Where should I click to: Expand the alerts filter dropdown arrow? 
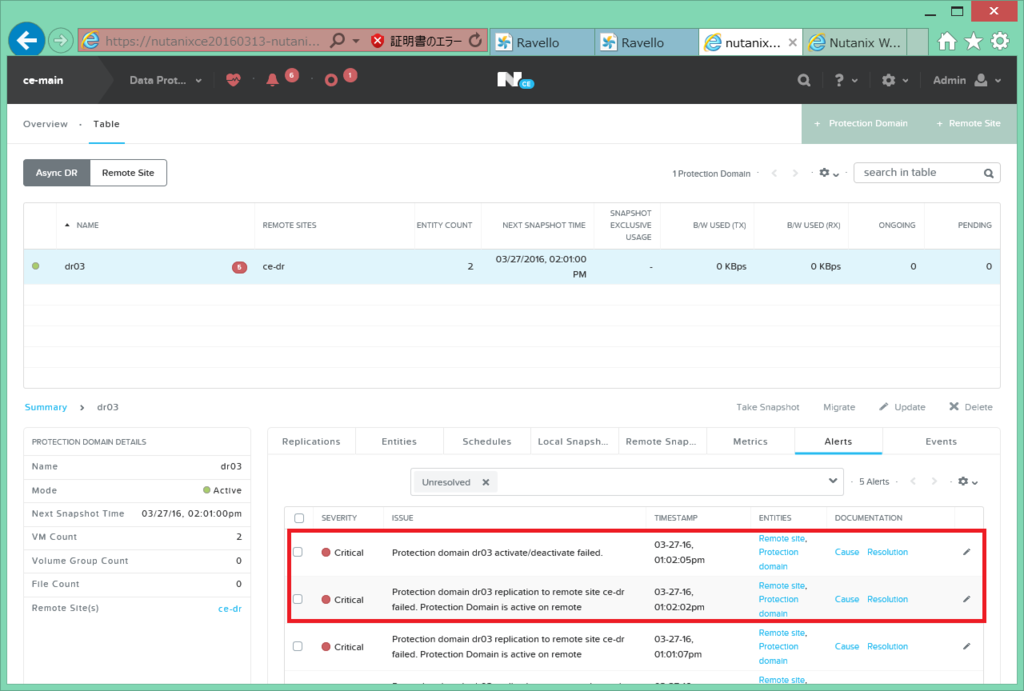832,481
